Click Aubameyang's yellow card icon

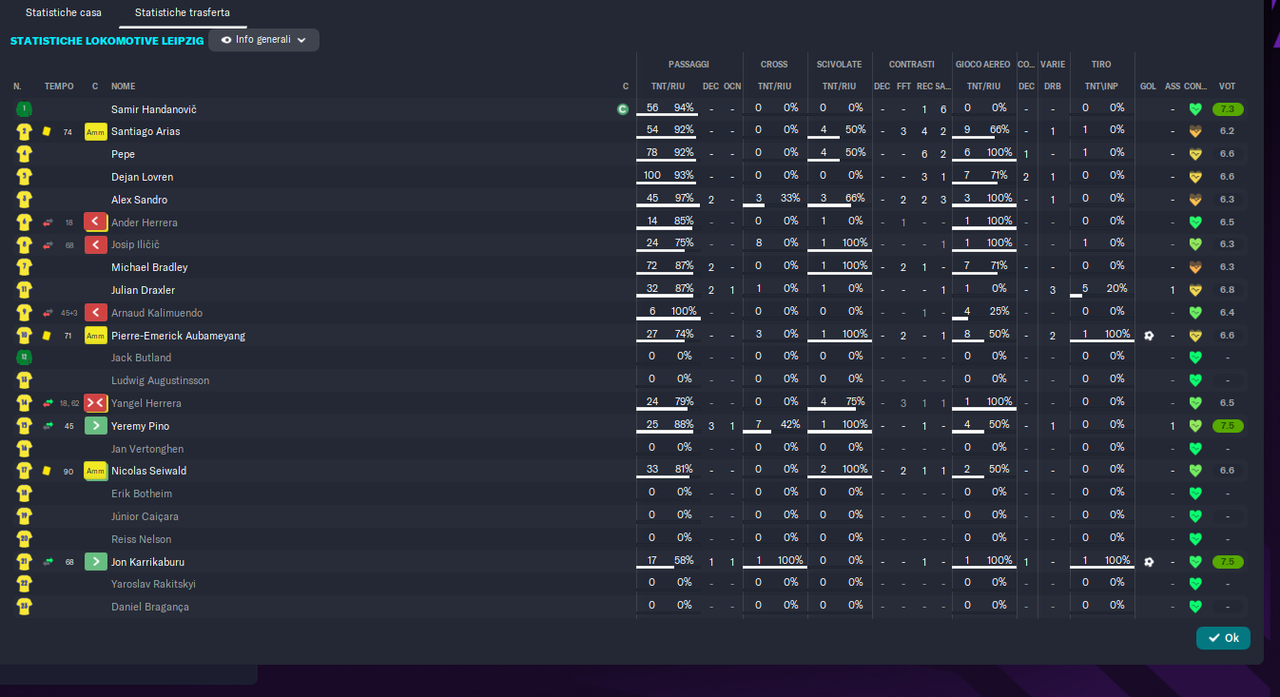46,335
